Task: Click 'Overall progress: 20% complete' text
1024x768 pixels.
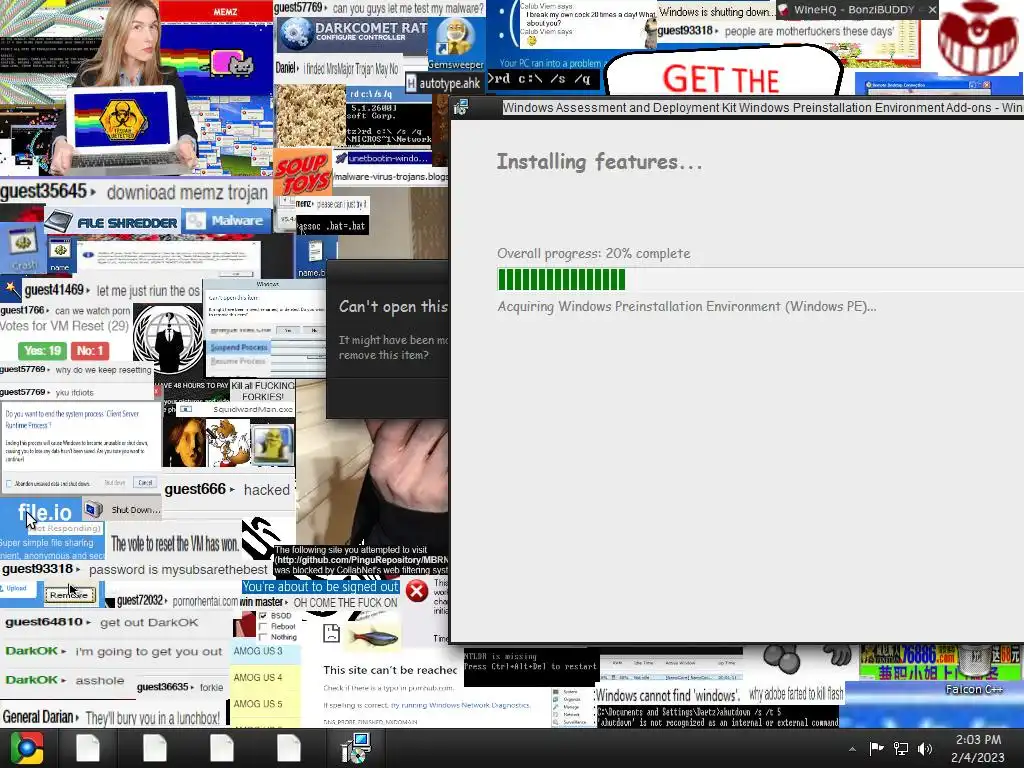Action: tap(594, 253)
